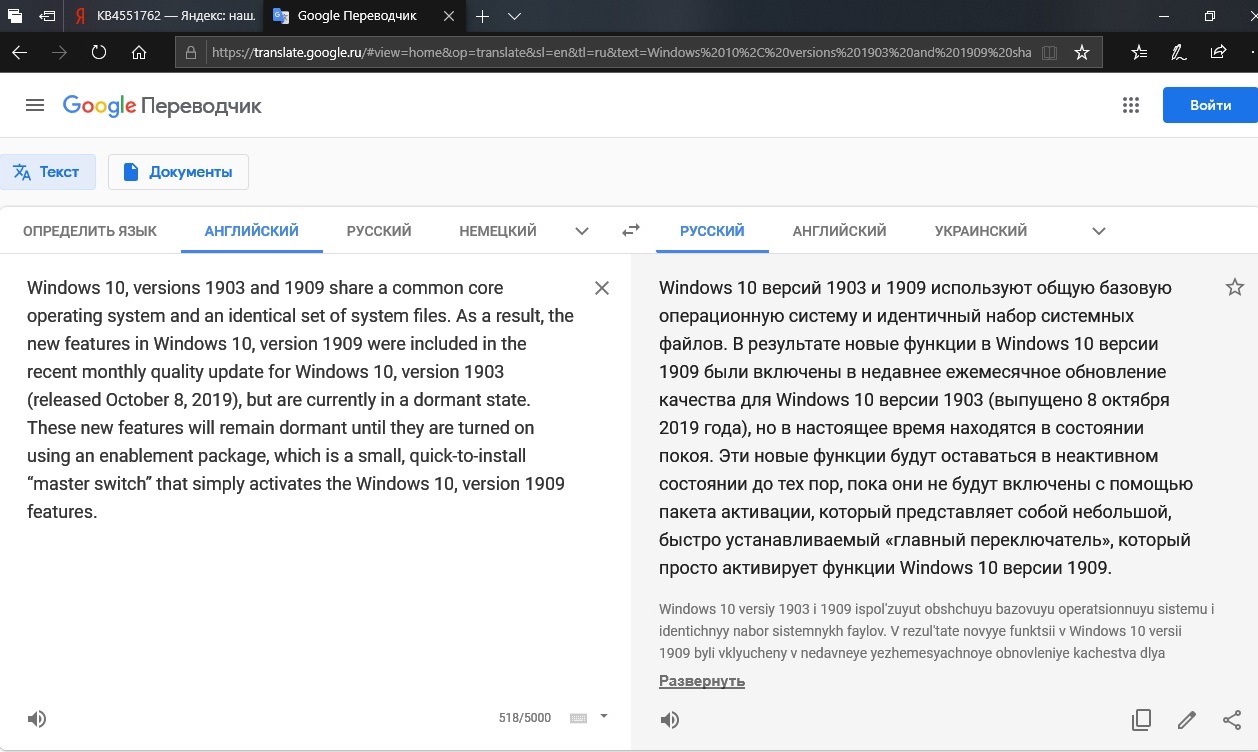Click into the source text area
The height and width of the screenshot is (752, 1258).
[x=300, y=400]
